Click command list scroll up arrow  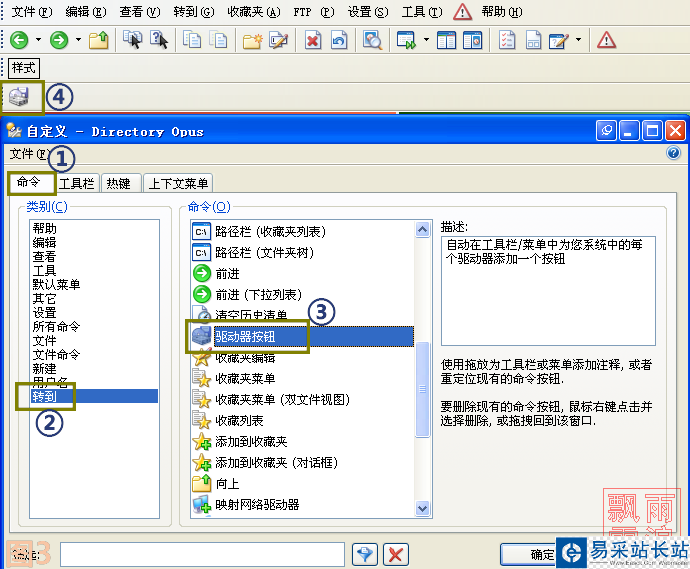[422, 230]
